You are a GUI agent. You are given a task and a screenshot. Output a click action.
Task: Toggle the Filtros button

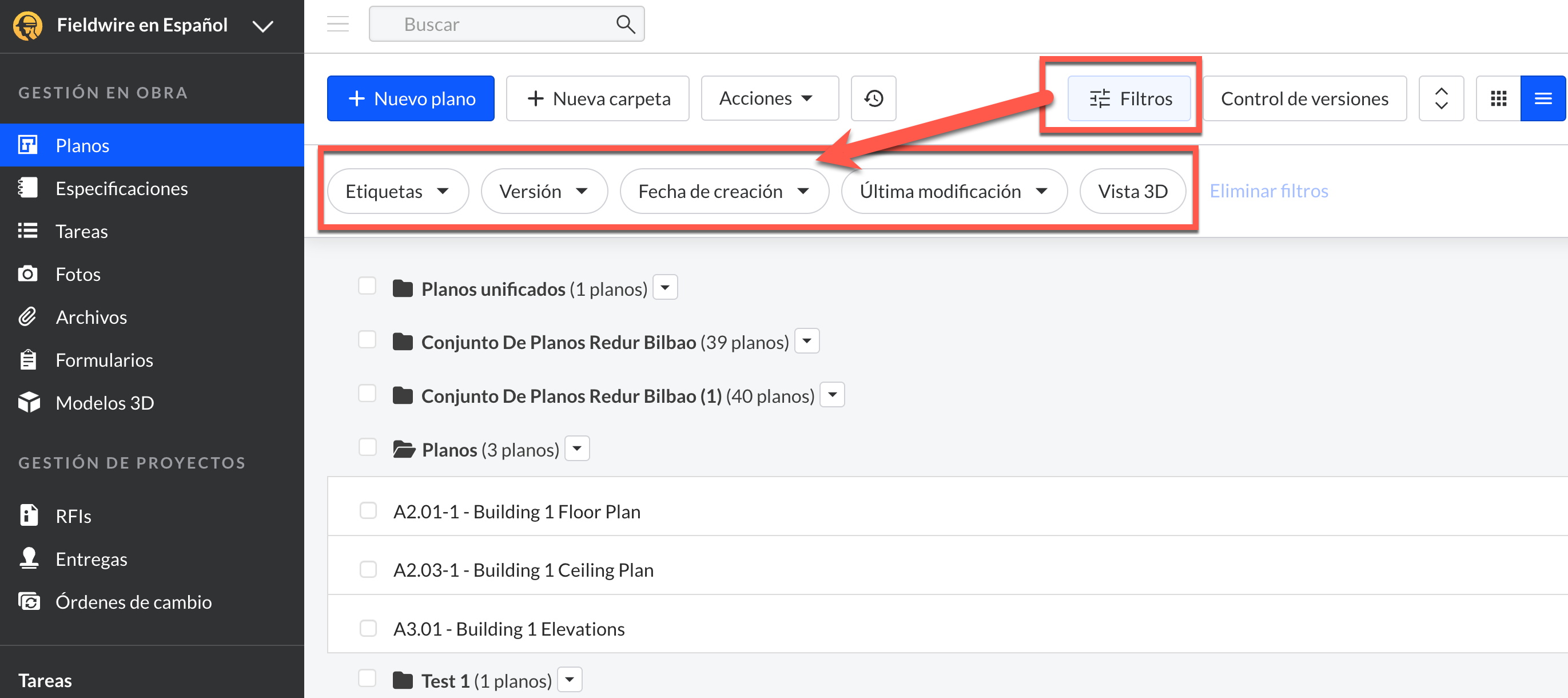tap(1130, 98)
